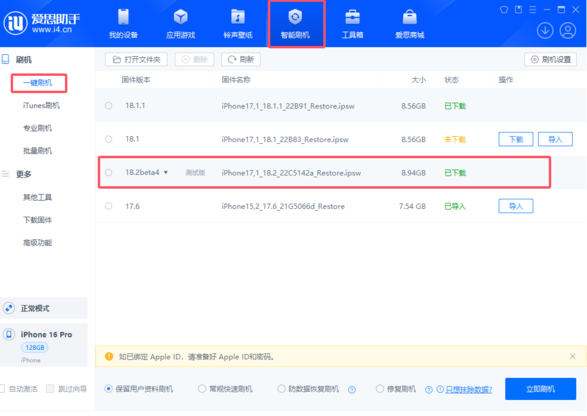Screen dimensions: 587x416
Task: Click the 正常模式 normal mode icon
Action: [9, 308]
